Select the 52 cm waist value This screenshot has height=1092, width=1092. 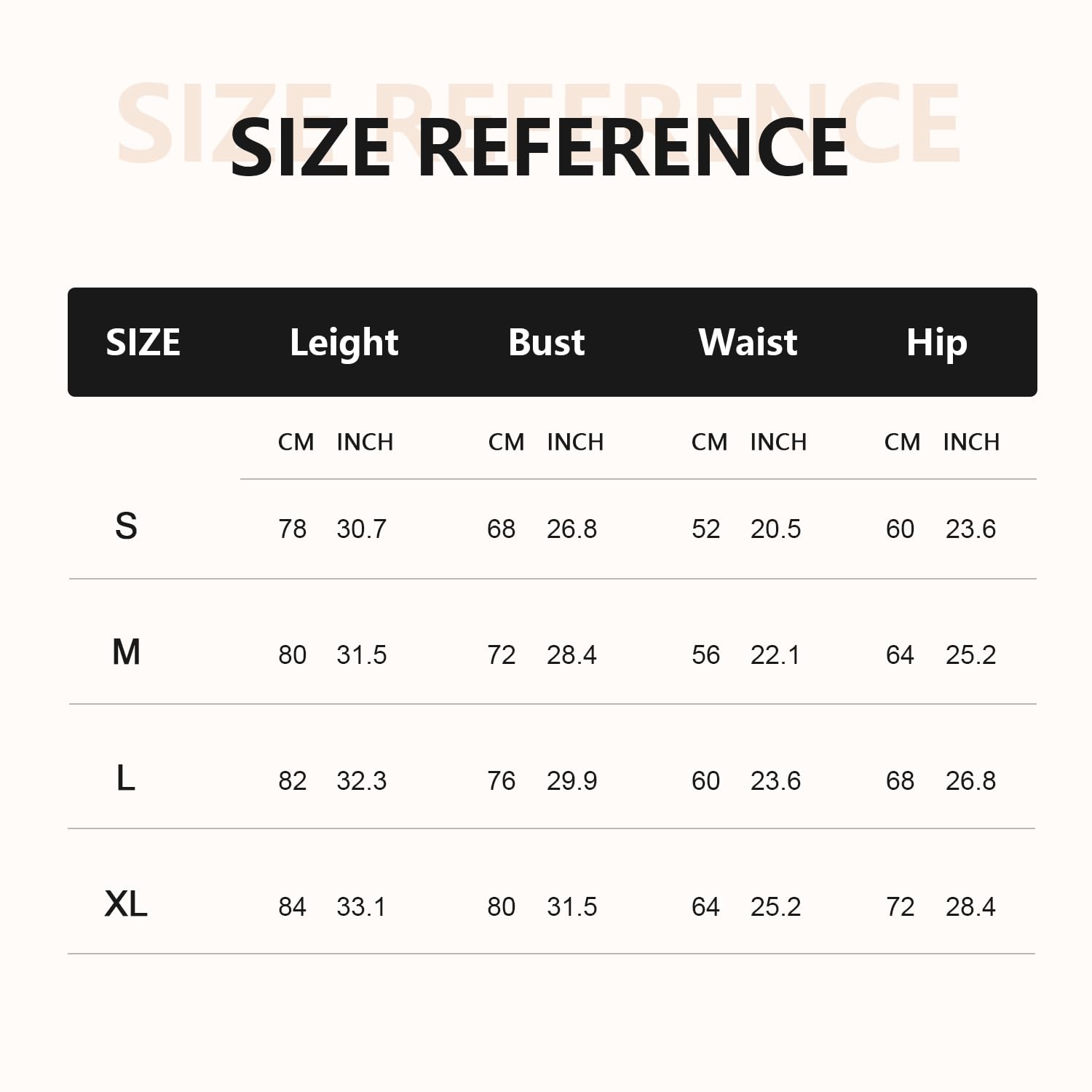(x=705, y=529)
